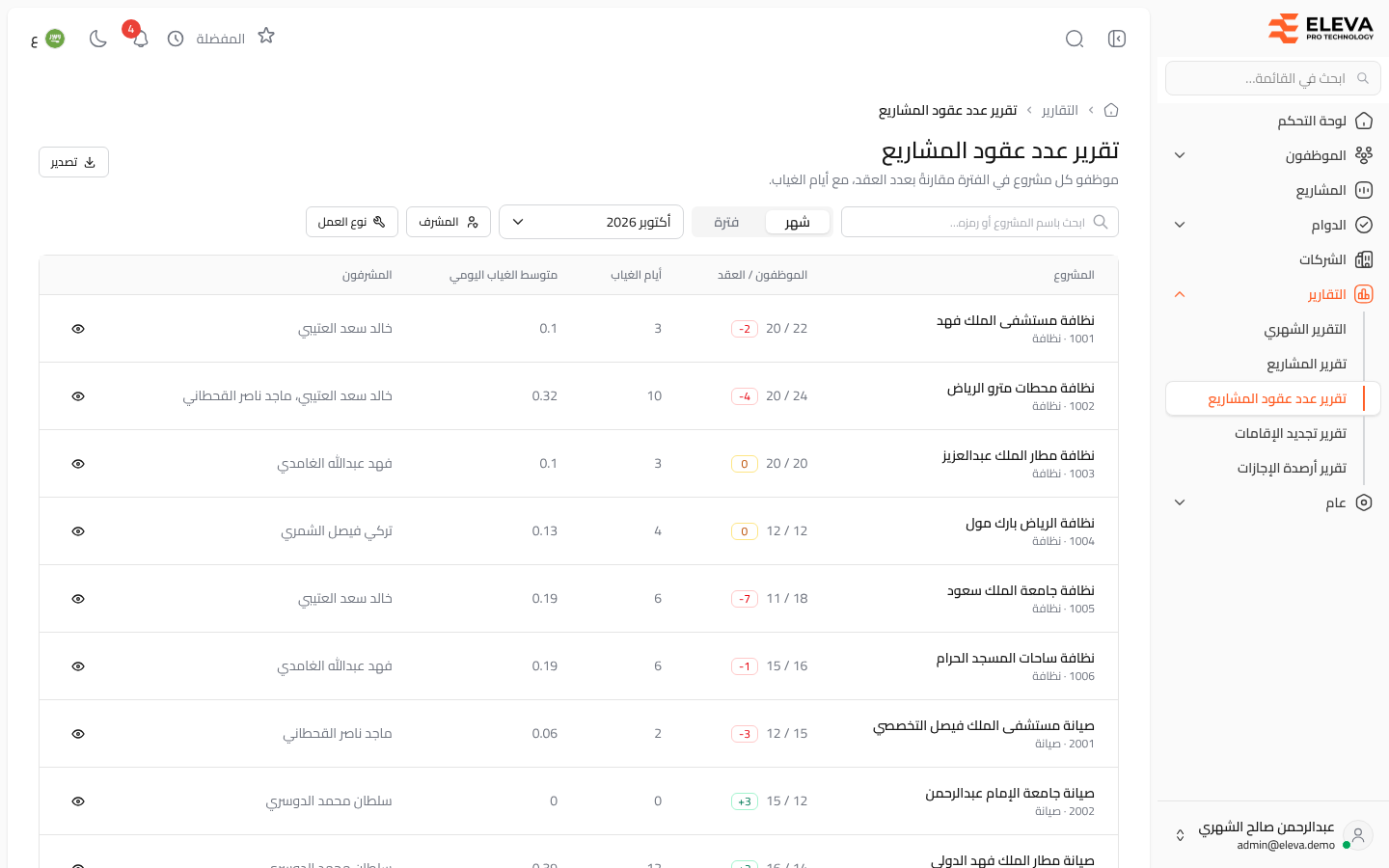Click التقارير breadcrumb link

1060,110
